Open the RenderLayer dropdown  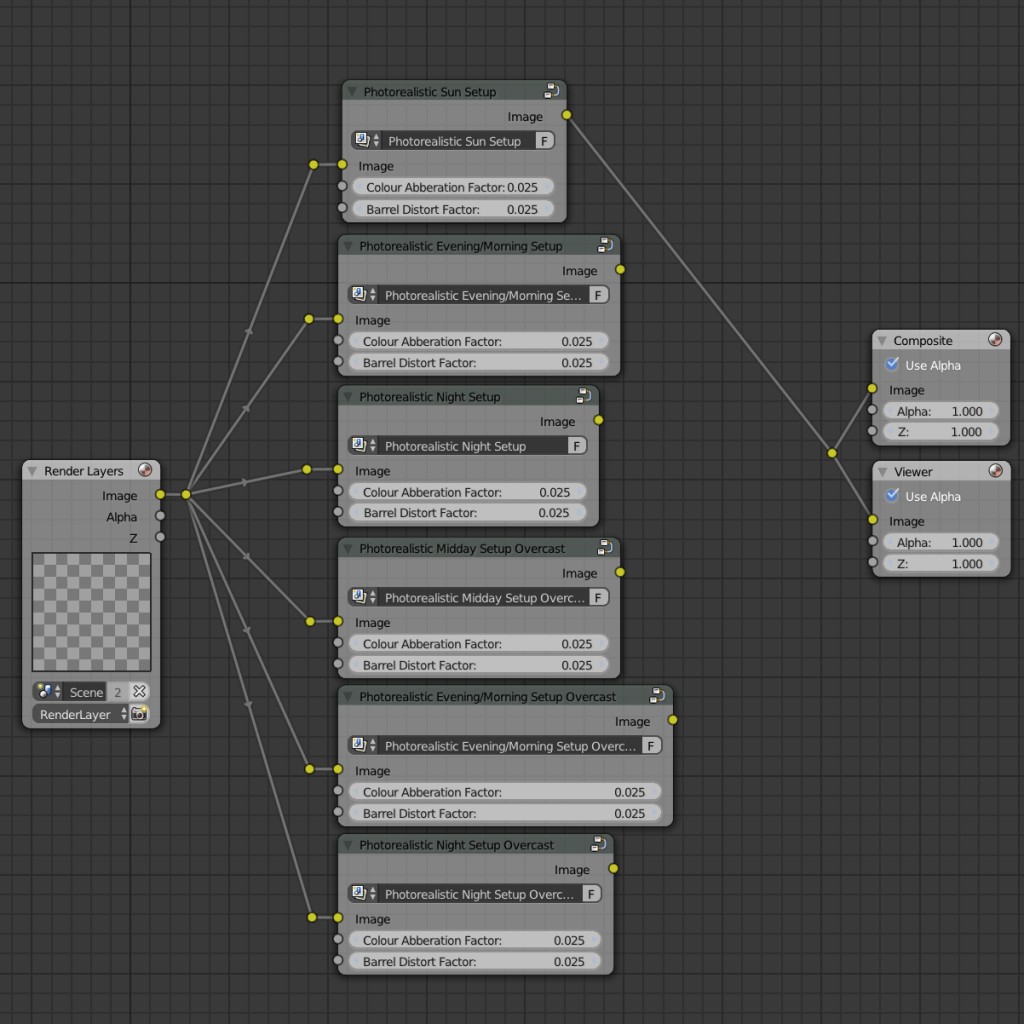click(80, 714)
